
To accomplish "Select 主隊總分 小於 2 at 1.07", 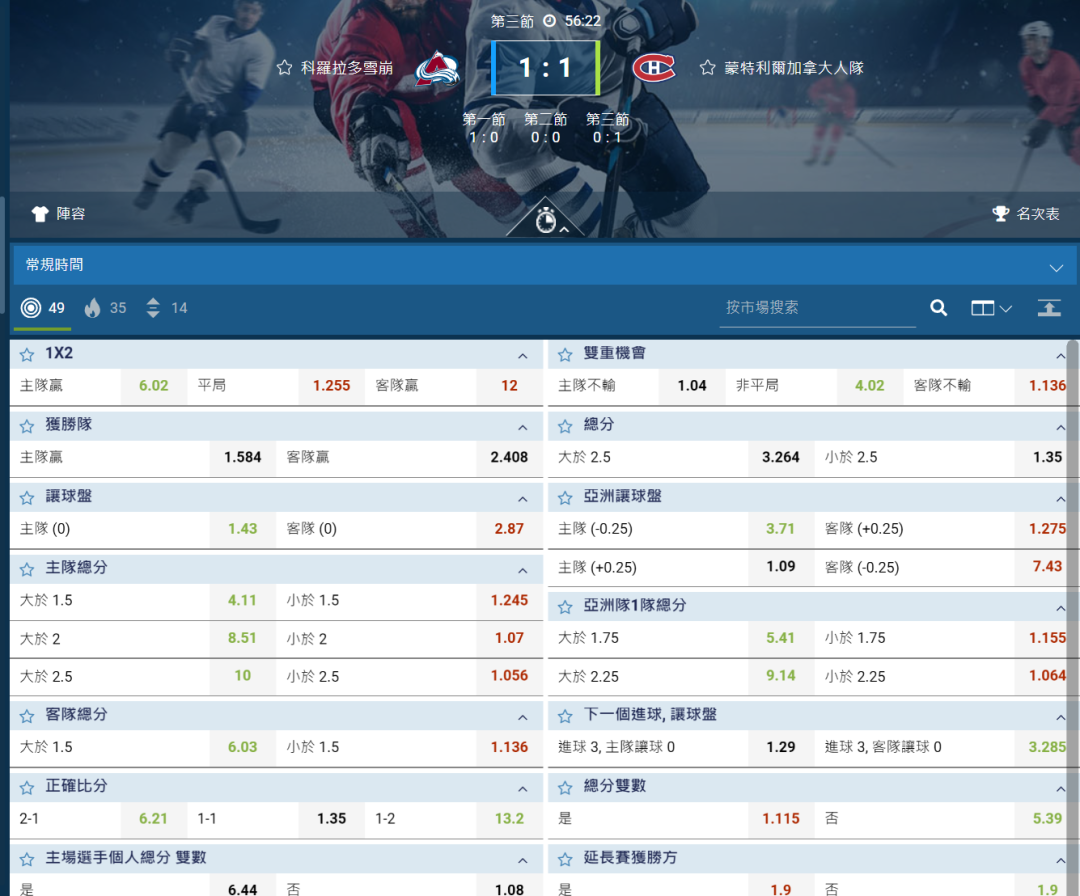I will click(509, 638).
